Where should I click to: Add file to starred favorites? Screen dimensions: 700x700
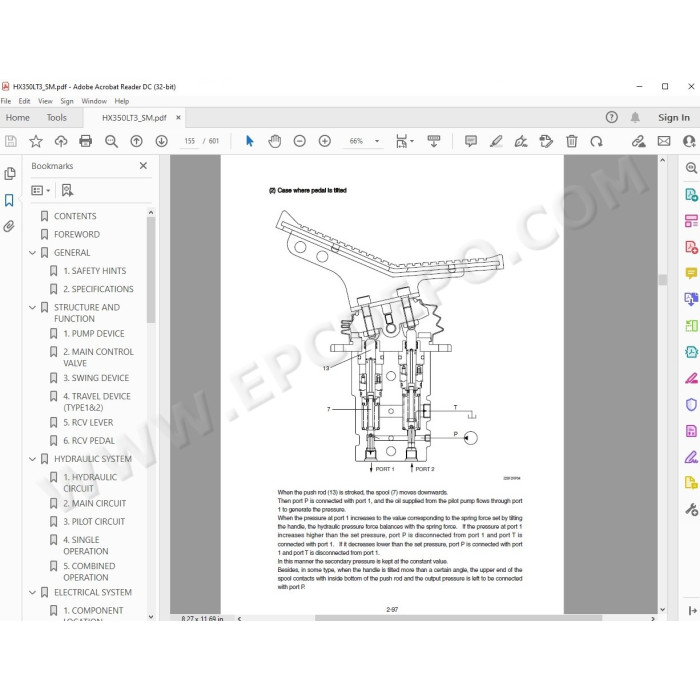(36, 142)
